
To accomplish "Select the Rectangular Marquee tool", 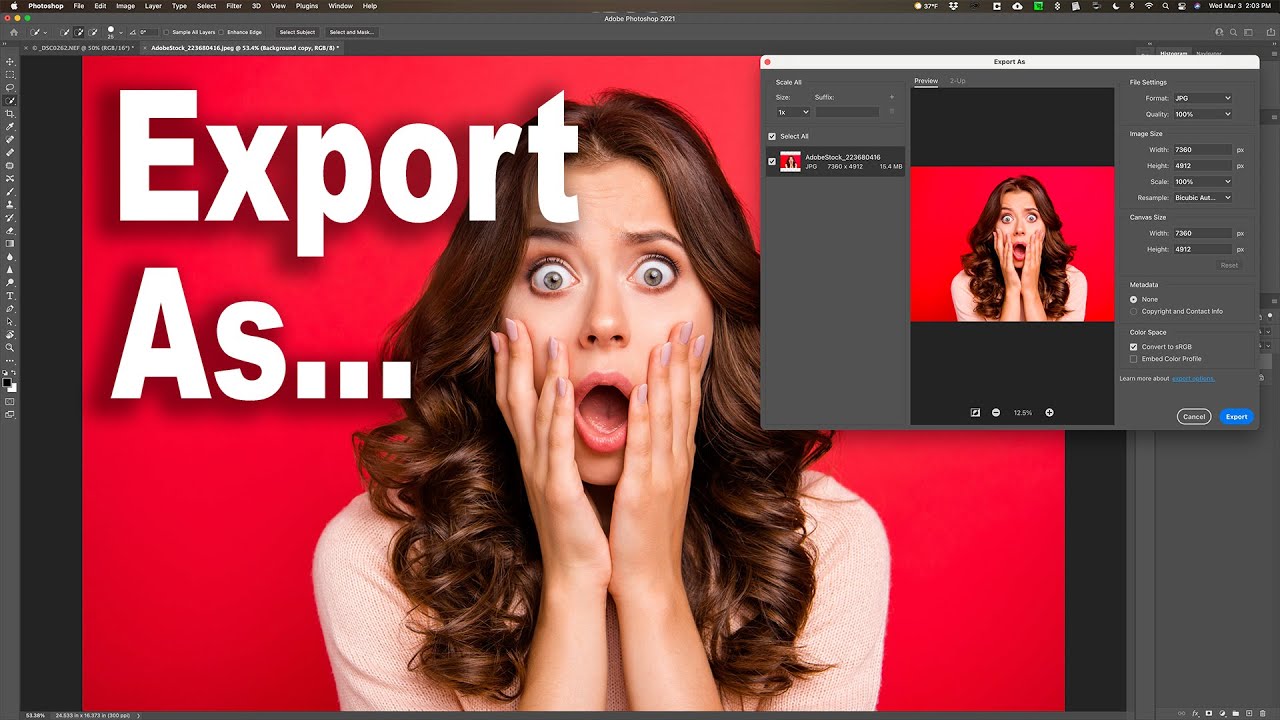I will point(11,75).
